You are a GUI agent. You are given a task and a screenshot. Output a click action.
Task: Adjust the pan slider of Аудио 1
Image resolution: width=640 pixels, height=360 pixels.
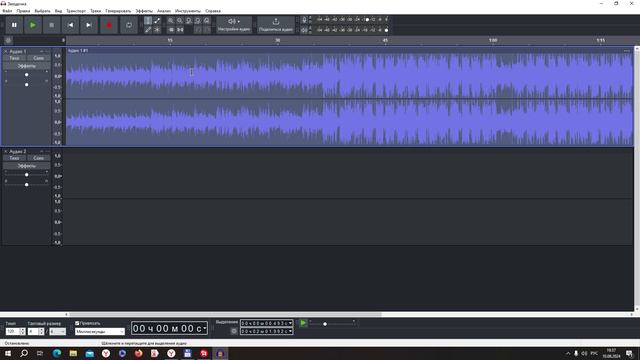tap(27, 84)
